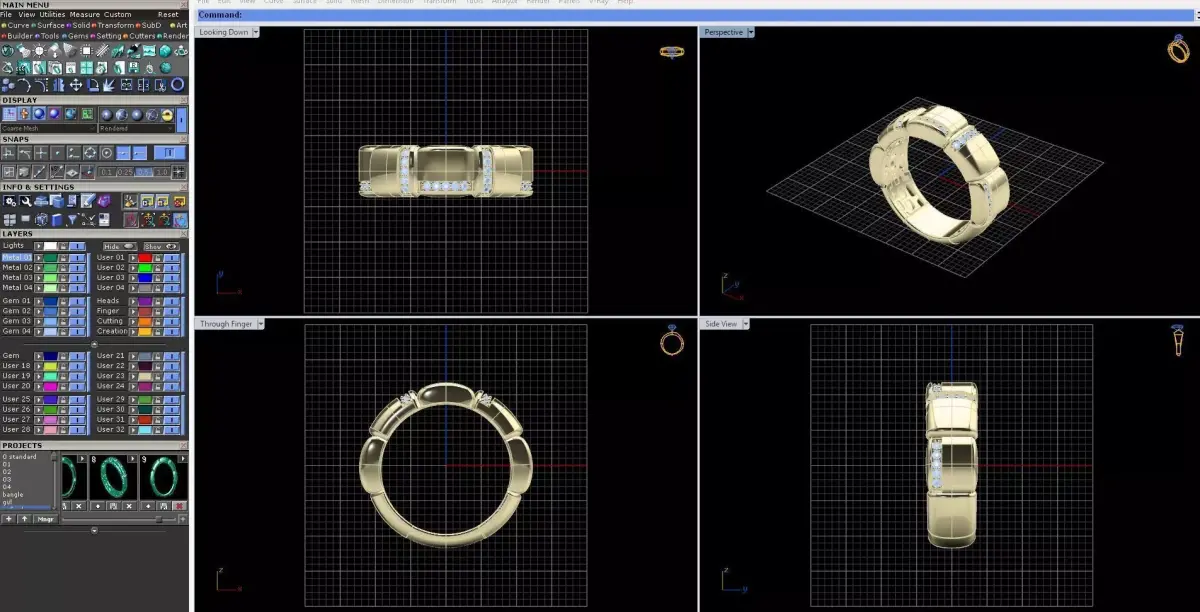Viewport: 1200px width, 612px height.
Task: Click the funnel filter icon
Action: [72, 220]
